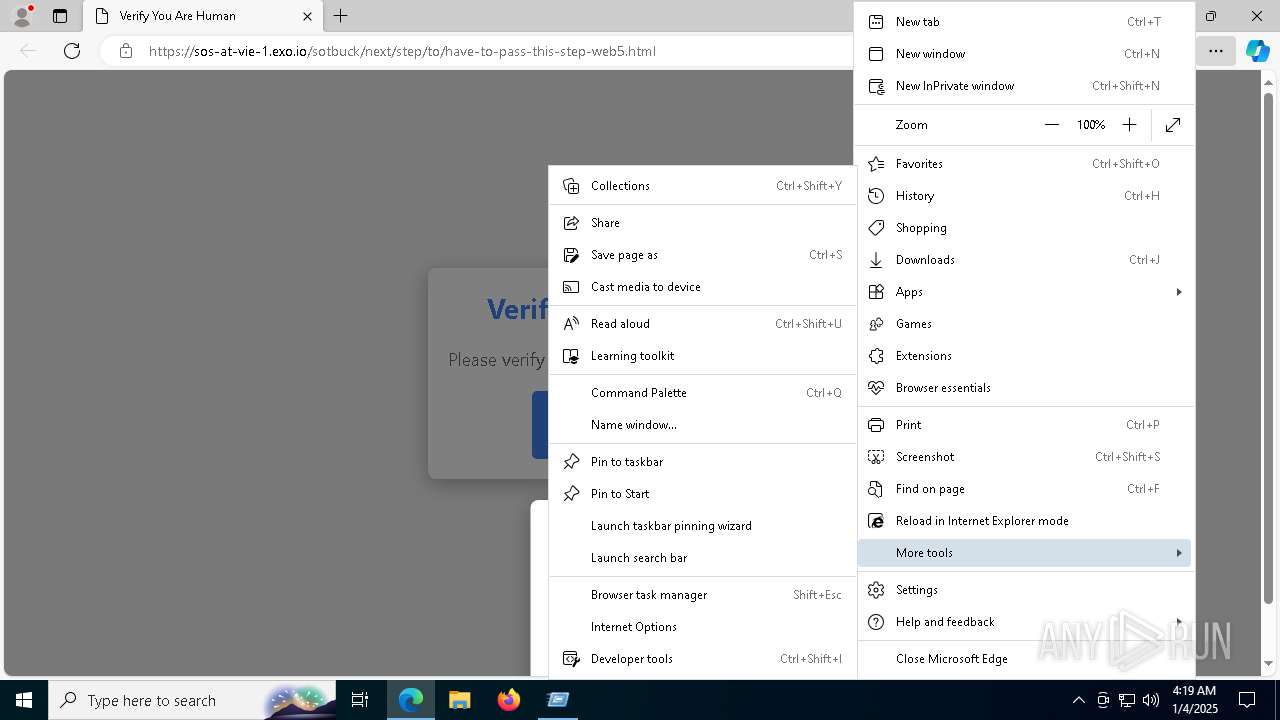
Task: Open Developer tools entry
Action: [x=702, y=659]
